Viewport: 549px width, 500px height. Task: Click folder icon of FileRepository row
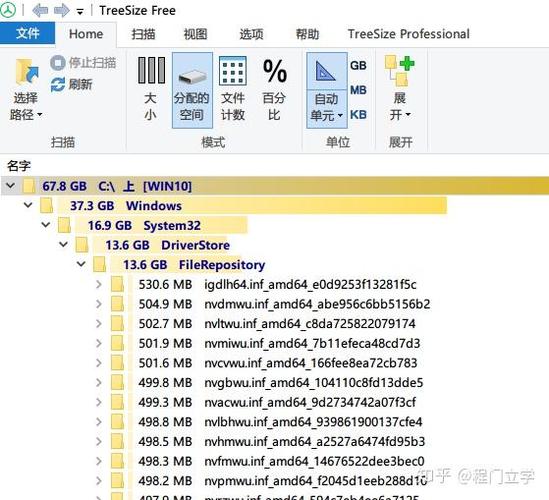coord(99,264)
